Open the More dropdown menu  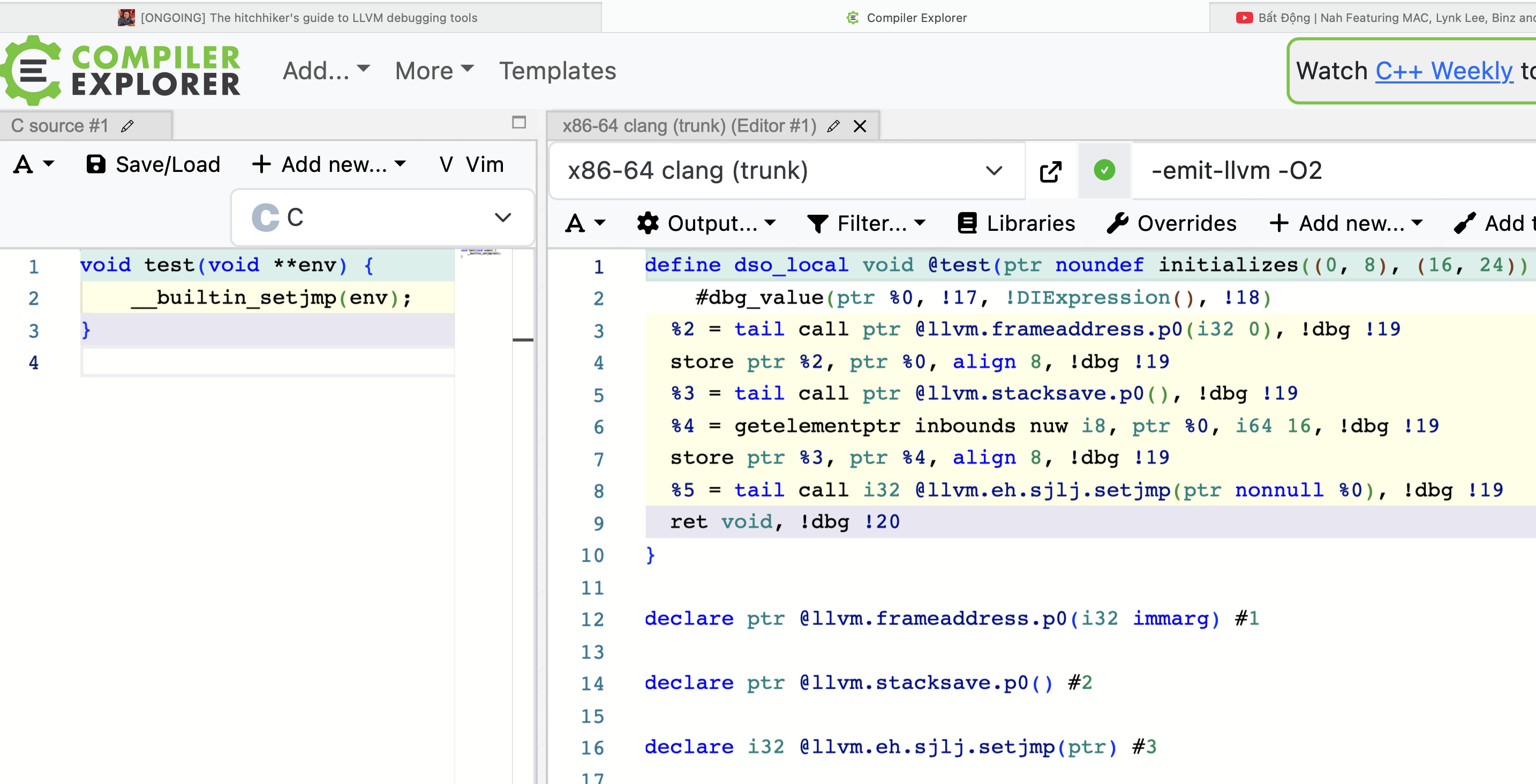(x=434, y=70)
